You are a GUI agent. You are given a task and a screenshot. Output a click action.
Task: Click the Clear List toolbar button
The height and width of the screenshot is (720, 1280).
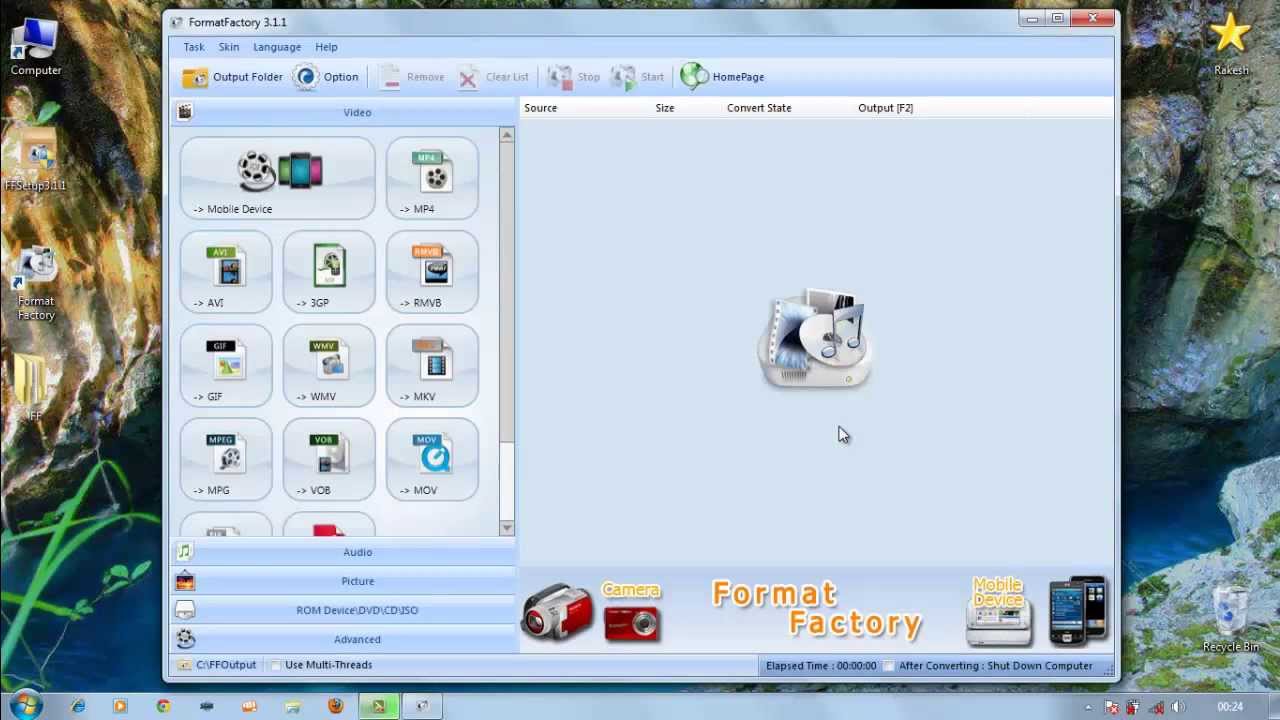(x=493, y=77)
